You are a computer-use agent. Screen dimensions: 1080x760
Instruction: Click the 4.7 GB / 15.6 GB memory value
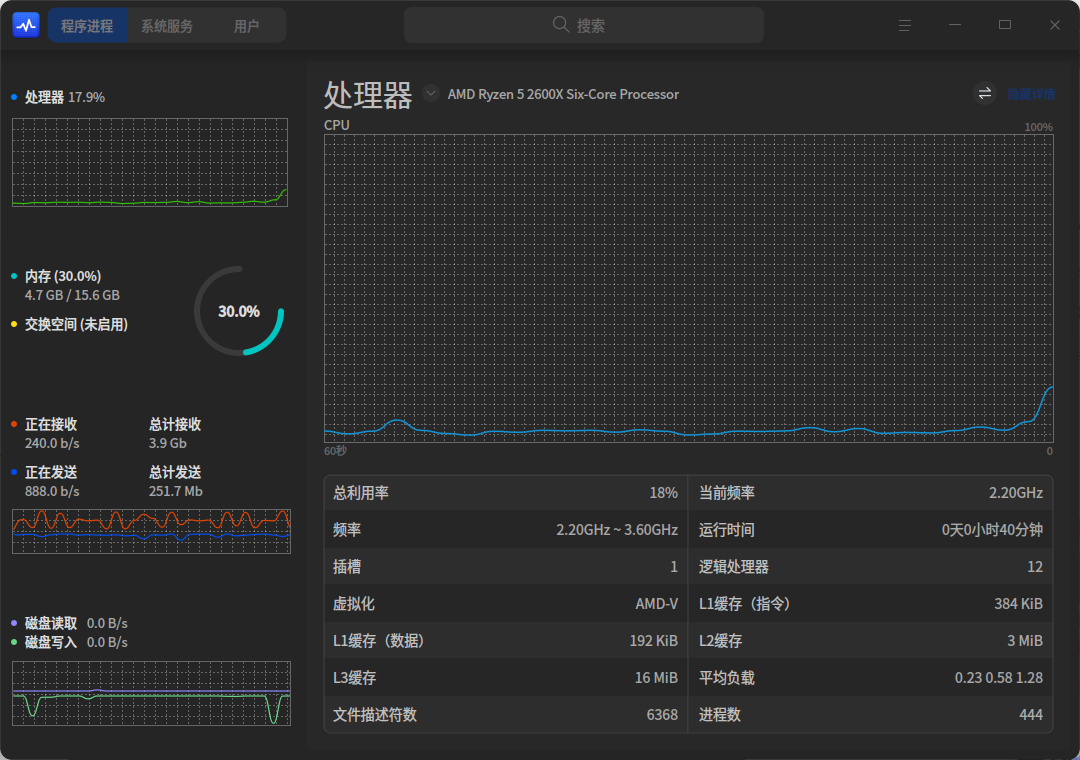[72, 295]
